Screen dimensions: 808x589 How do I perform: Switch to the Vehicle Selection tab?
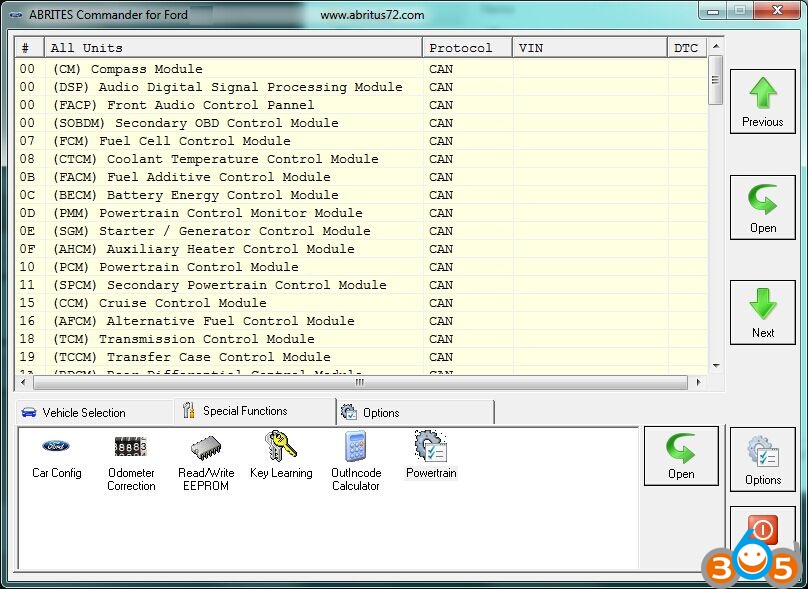[x=84, y=412]
